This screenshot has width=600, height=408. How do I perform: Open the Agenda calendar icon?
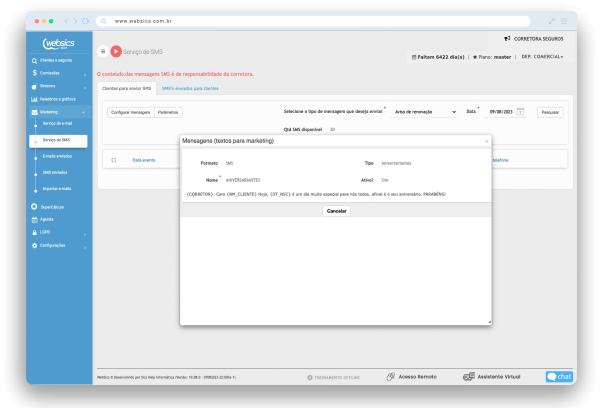[x=34, y=220]
